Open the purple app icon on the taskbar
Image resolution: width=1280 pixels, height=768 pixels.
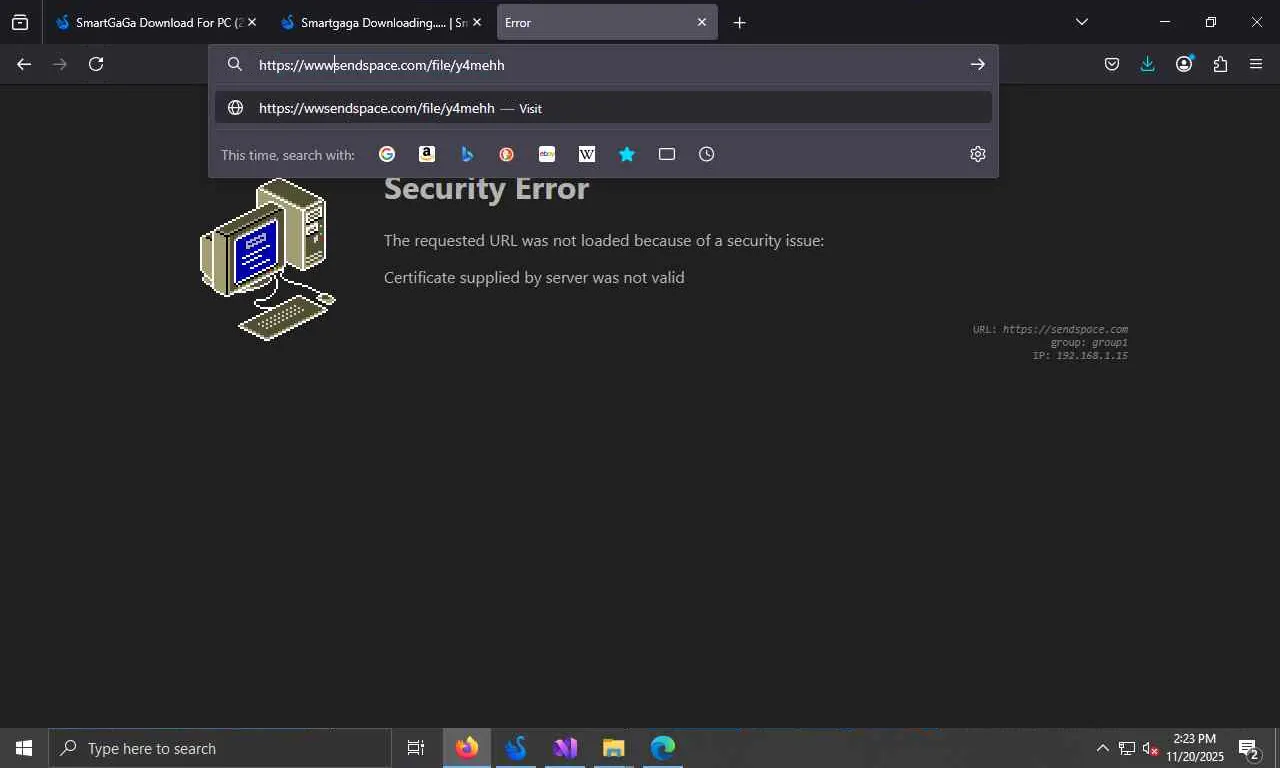click(x=565, y=748)
